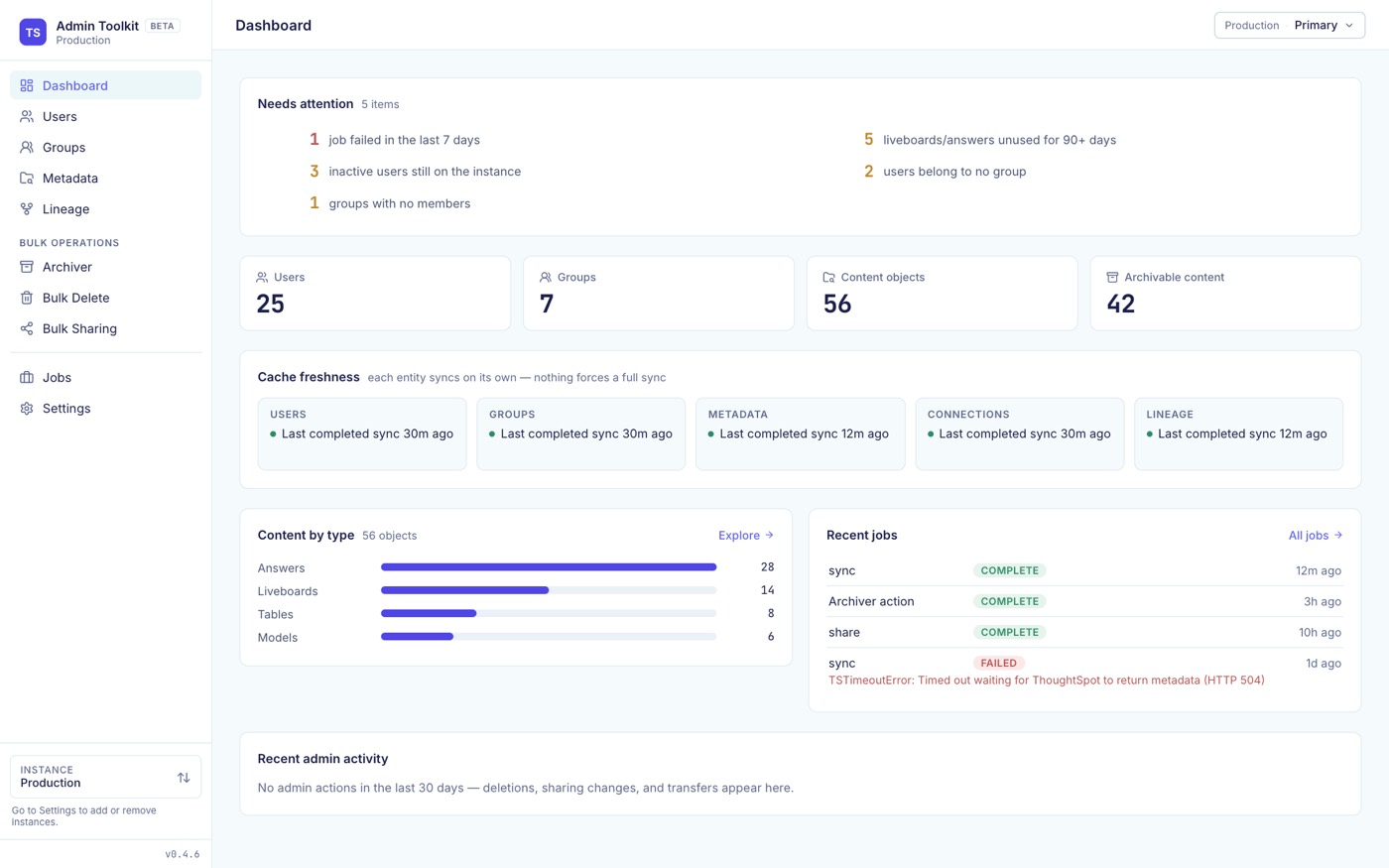This screenshot has height=868, width=1389.
Task: Click the Bulk Sharing share icon
Action: click(27, 328)
